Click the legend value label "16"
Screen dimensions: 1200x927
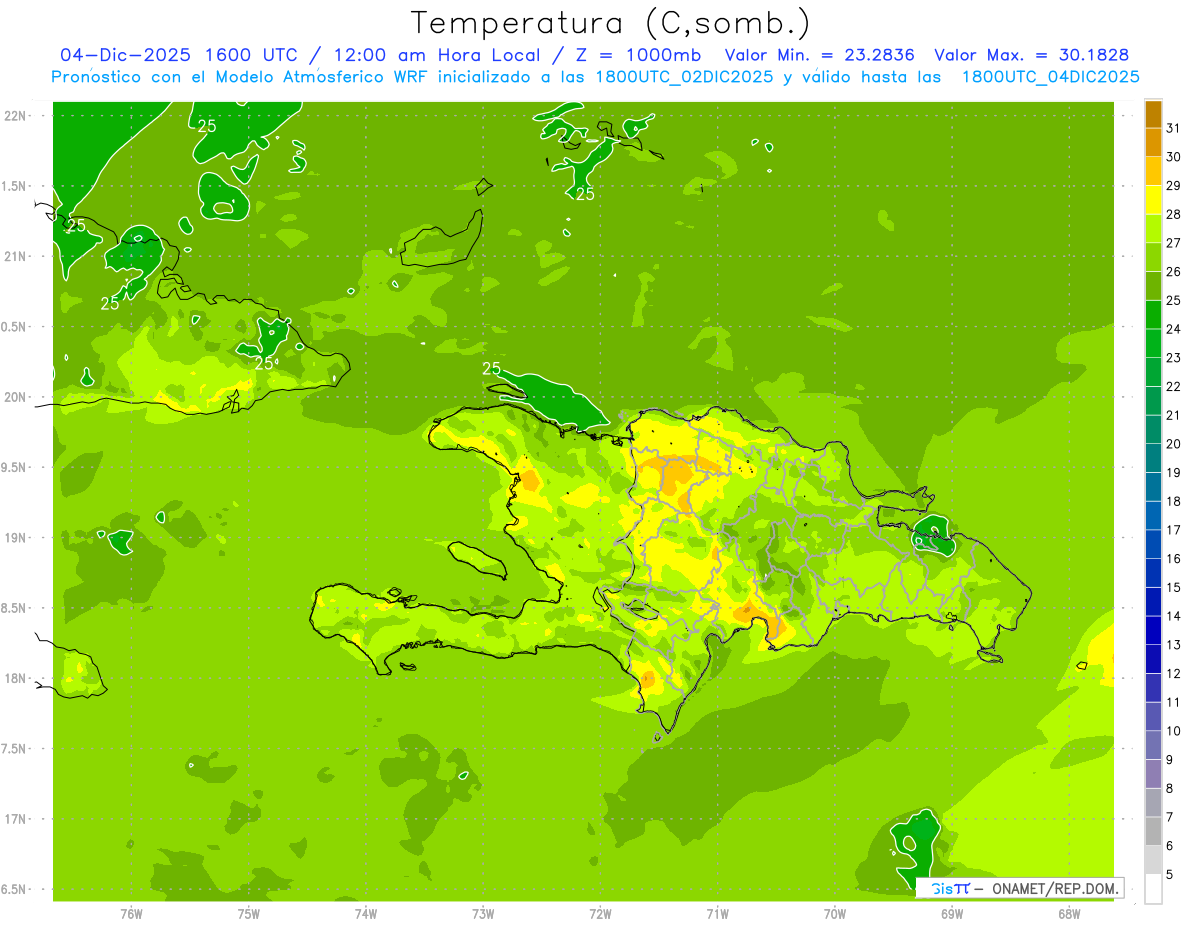tap(1174, 559)
